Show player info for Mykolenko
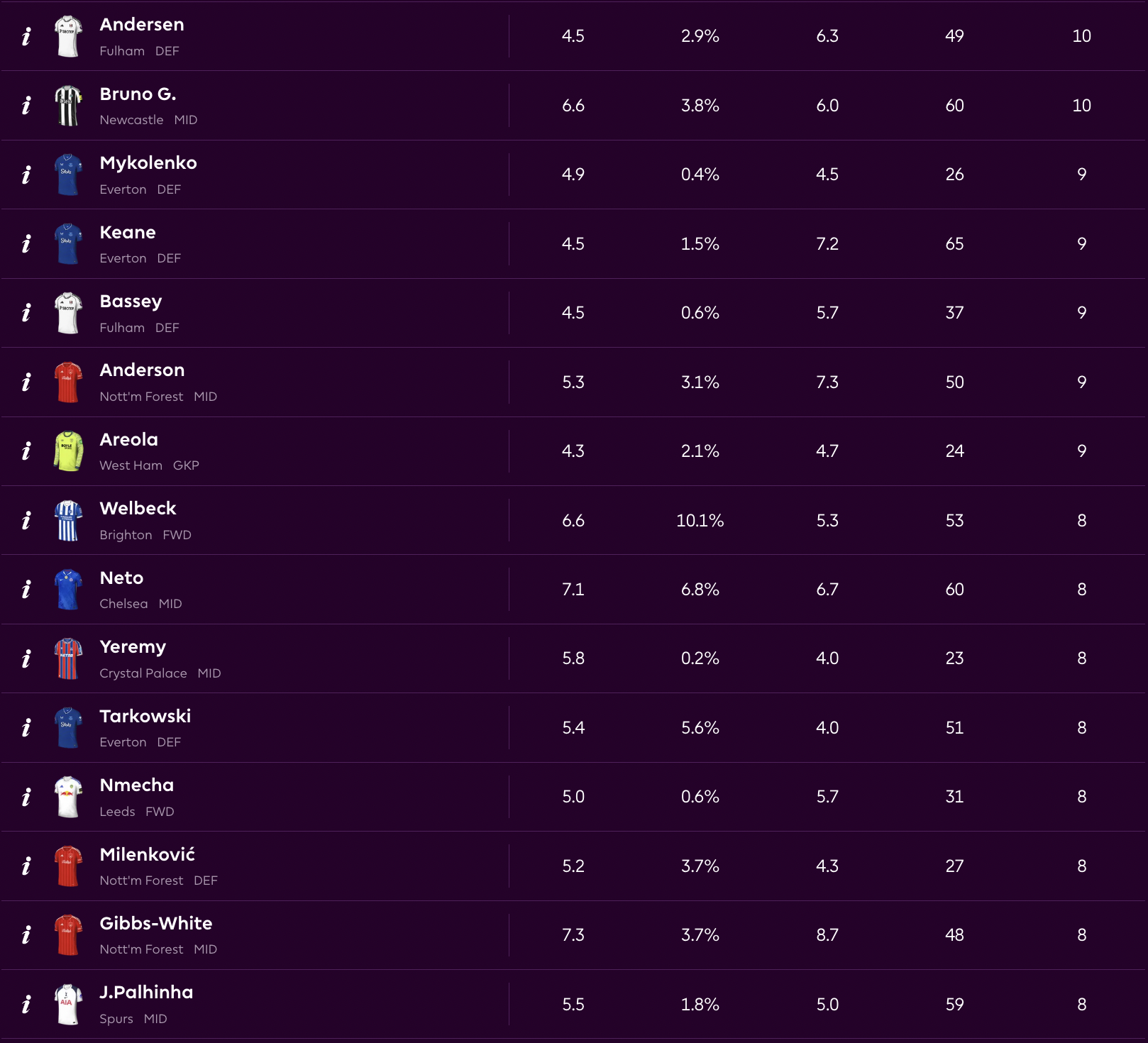Screen dimensions: 1148x1043 tap(26, 175)
